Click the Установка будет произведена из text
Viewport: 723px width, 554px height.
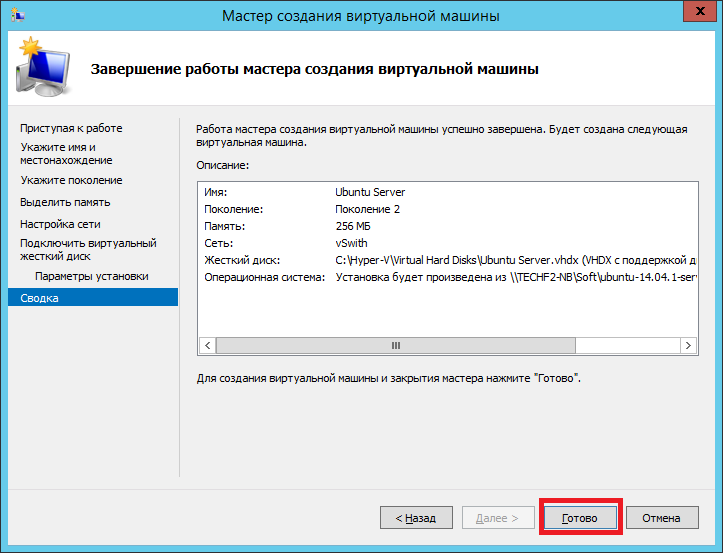tap(516, 278)
